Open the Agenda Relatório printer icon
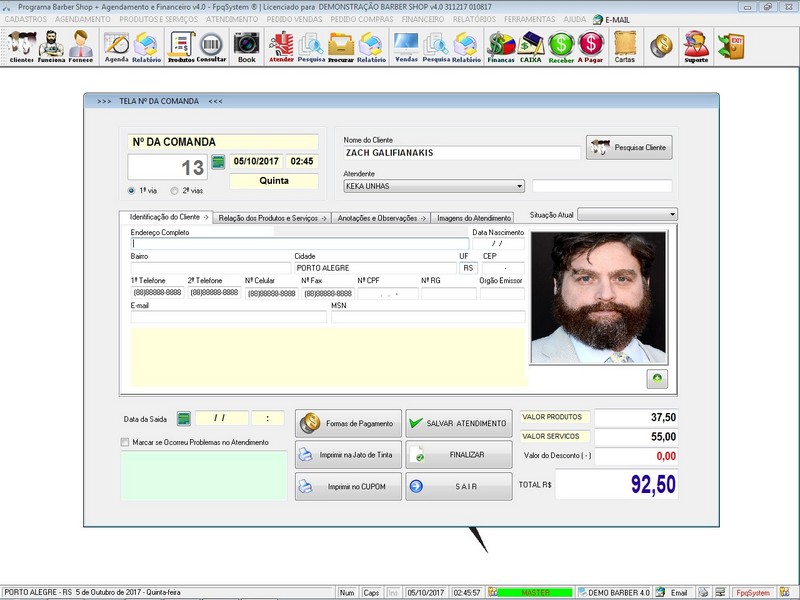Screen dimensions: 800x600 click(146, 46)
